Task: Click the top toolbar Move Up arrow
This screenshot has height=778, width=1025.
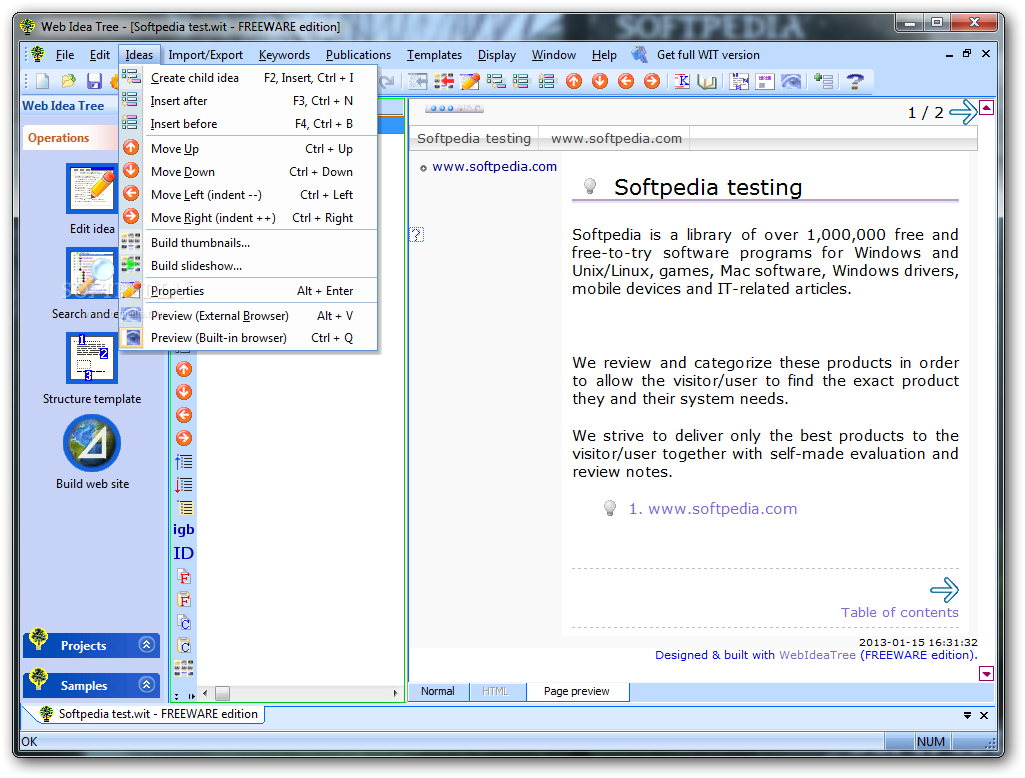Action: 574,81
